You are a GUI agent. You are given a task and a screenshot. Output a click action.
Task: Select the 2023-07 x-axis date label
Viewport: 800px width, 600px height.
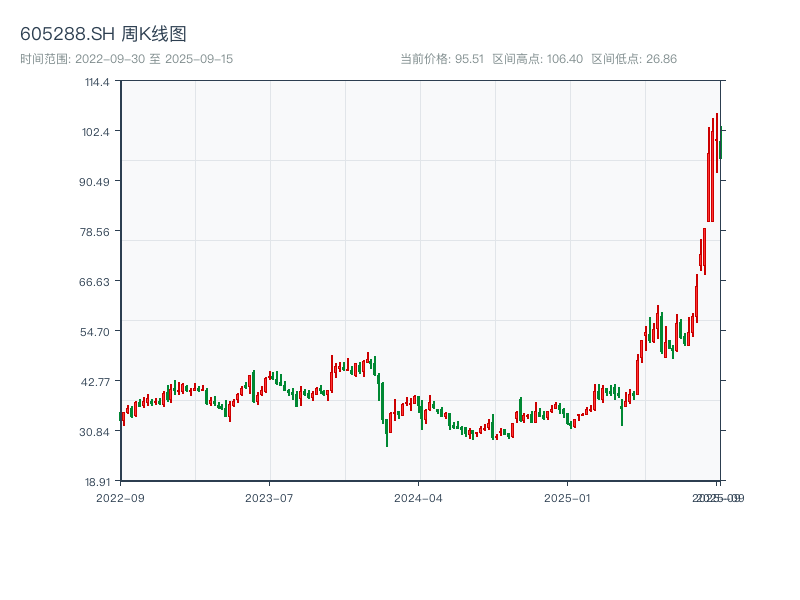(x=270, y=497)
